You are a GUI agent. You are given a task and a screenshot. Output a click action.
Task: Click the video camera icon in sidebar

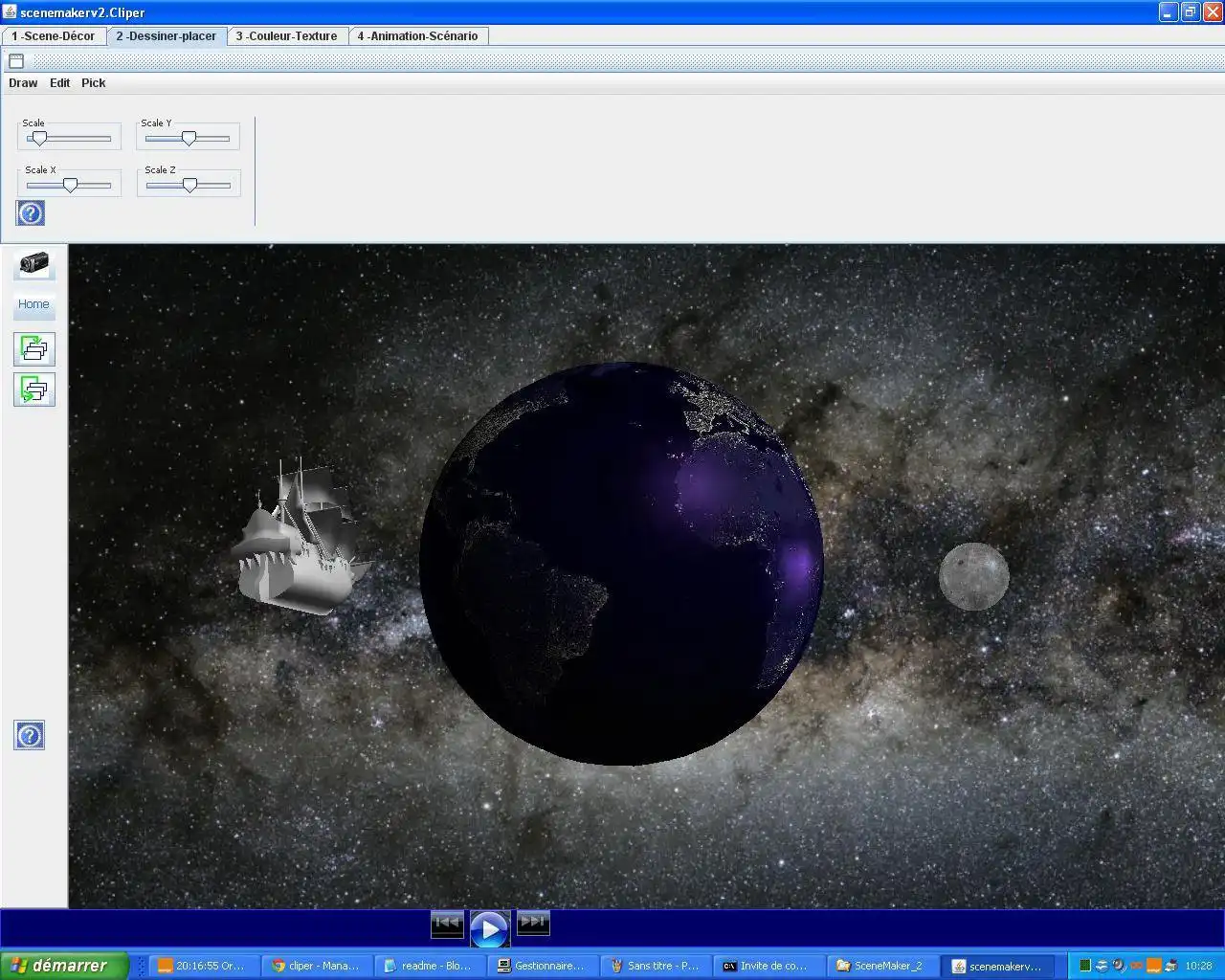[33, 263]
